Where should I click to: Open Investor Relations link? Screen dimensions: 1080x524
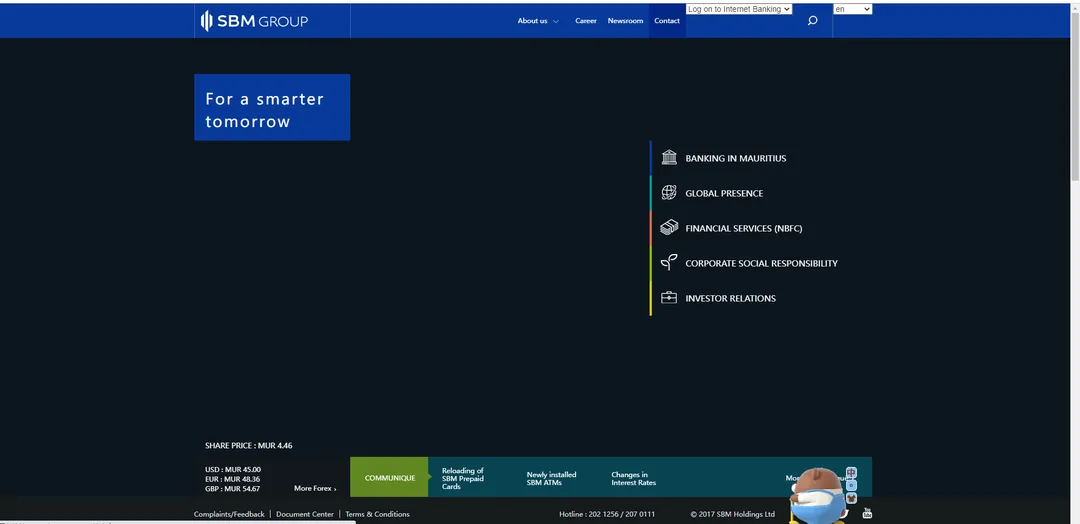(730, 298)
